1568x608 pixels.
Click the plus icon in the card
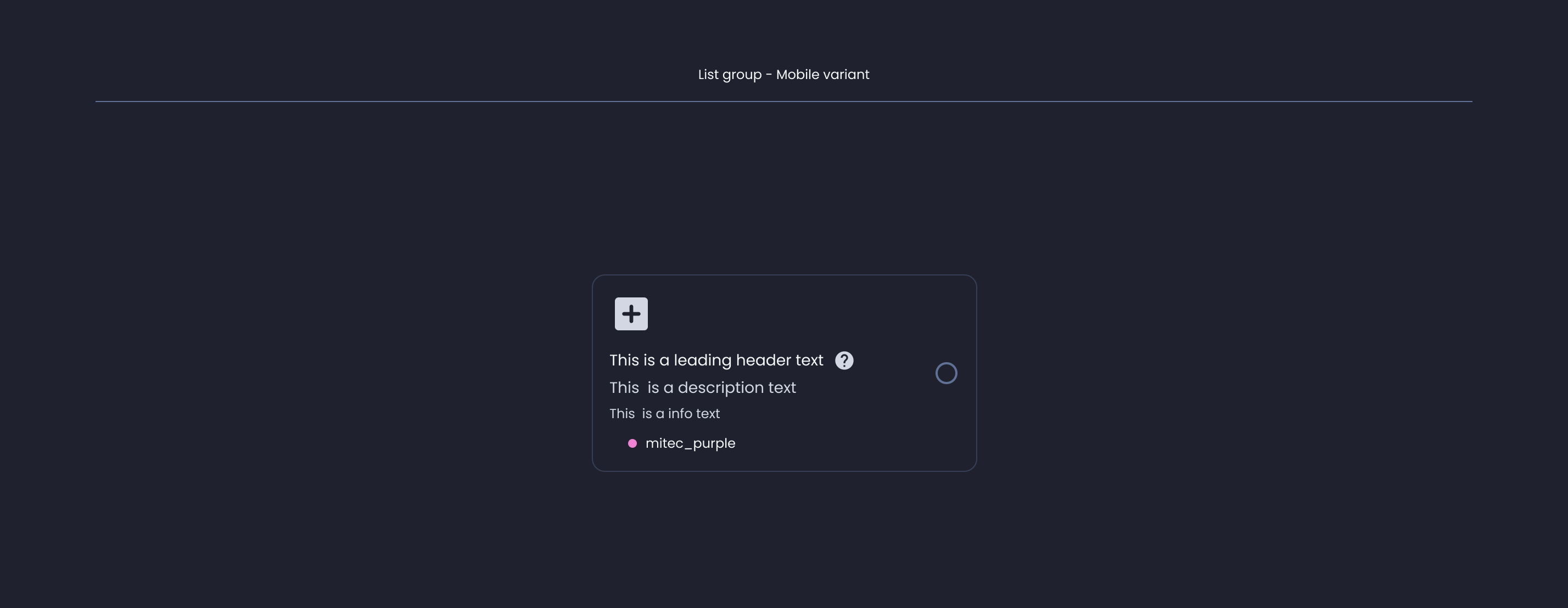pos(631,314)
